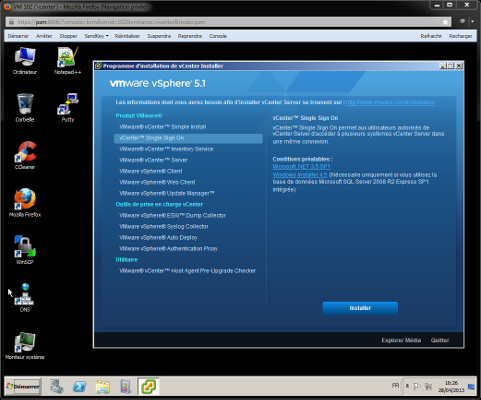
Task: Open the Notepad++ desktop shortcut
Action: (x=68, y=60)
